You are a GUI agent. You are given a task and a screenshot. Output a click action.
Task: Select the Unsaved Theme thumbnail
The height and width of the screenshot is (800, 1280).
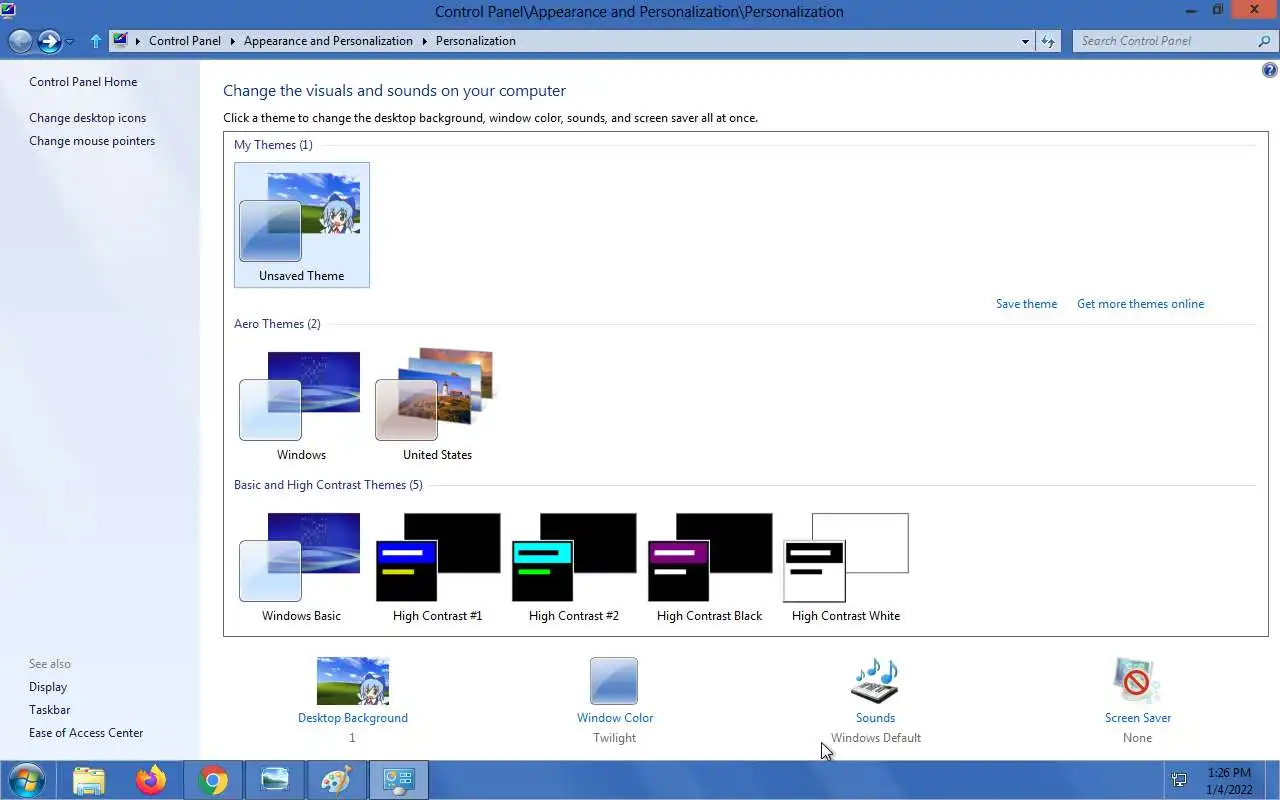click(301, 225)
